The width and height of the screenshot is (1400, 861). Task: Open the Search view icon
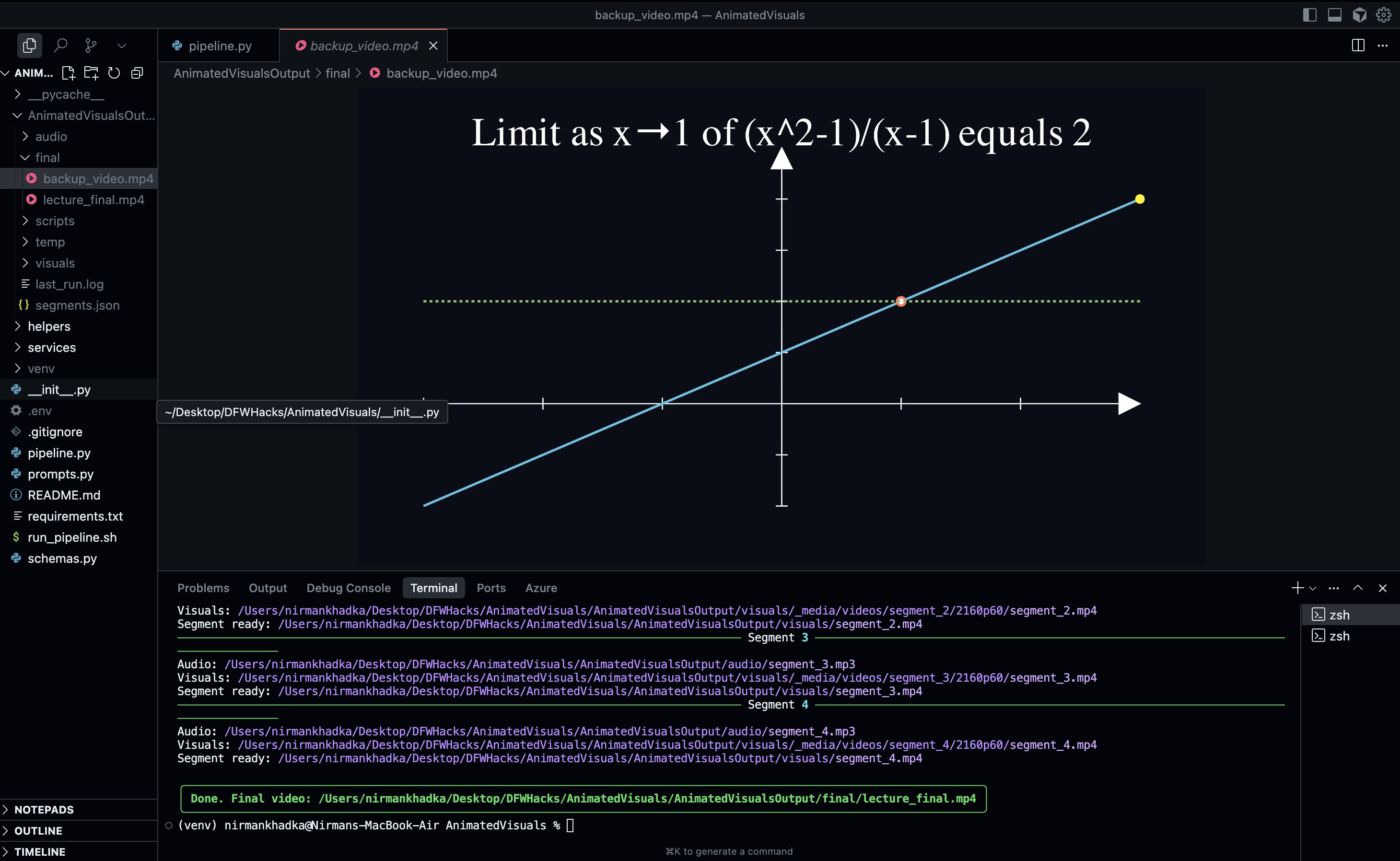pos(60,45)
